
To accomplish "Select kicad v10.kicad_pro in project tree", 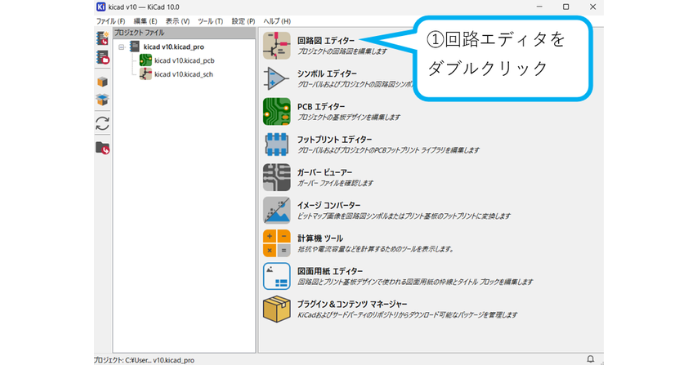I will point(174,47).
